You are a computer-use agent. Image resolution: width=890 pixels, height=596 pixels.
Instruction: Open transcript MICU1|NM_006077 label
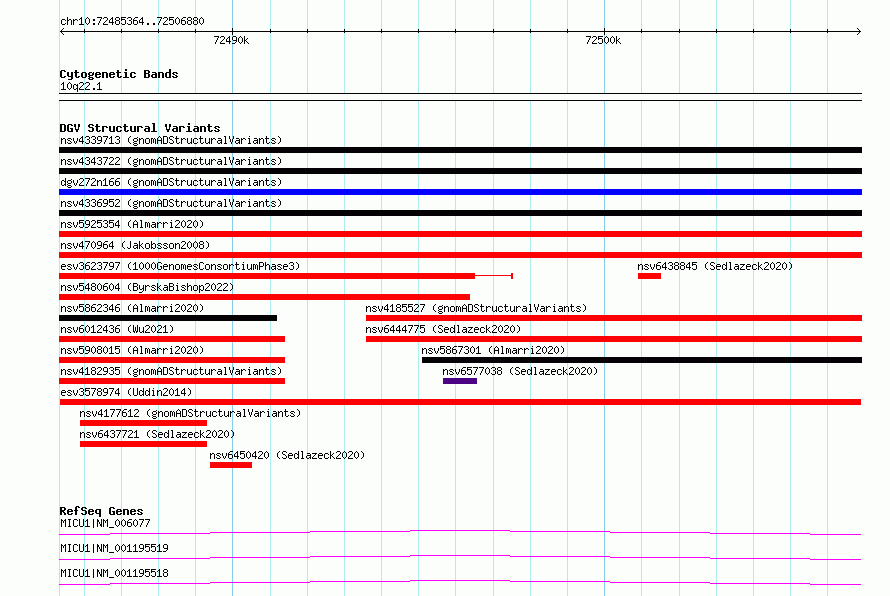[x=105, y=523]
